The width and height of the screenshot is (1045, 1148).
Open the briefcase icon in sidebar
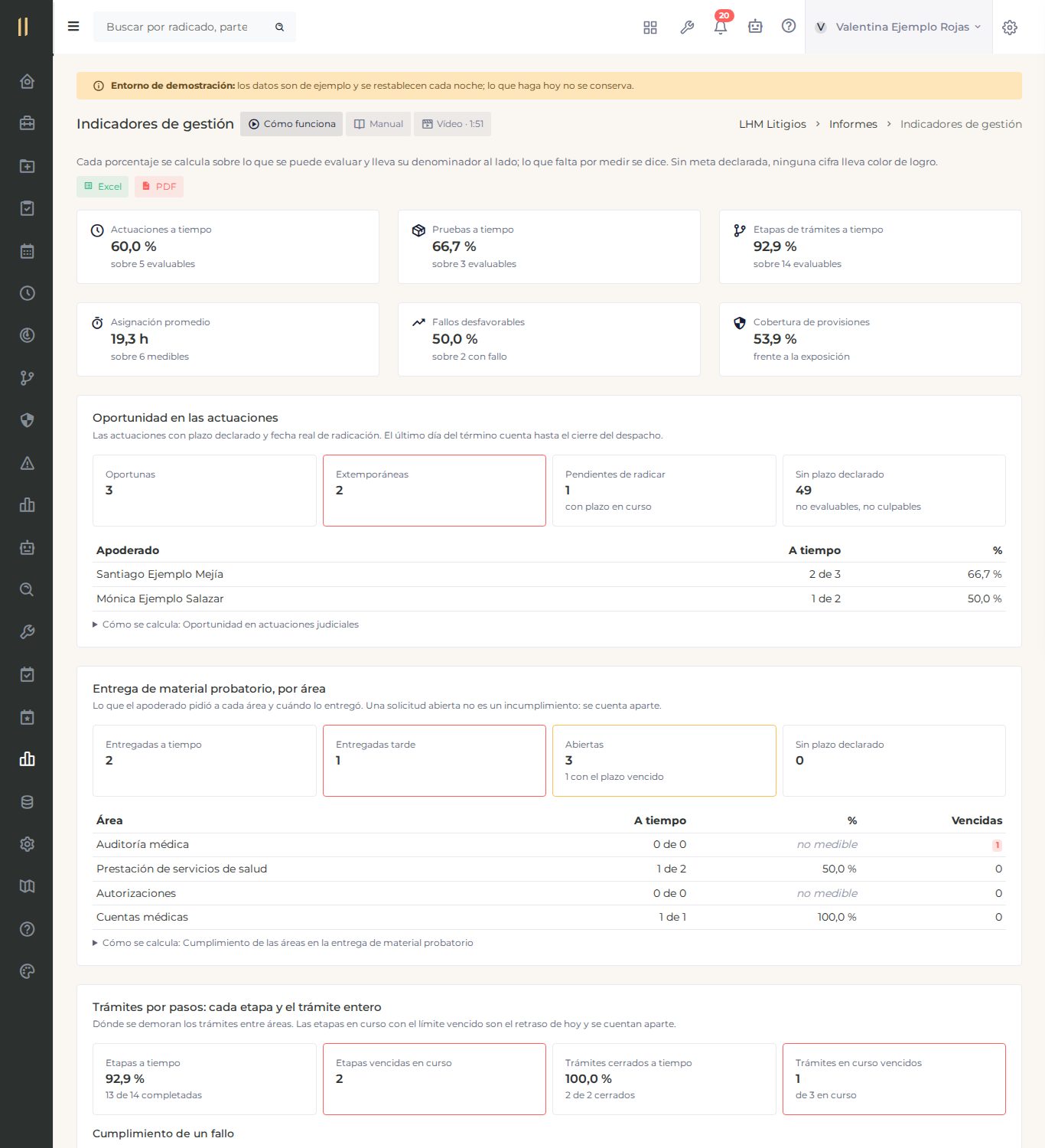coord(27,123)
